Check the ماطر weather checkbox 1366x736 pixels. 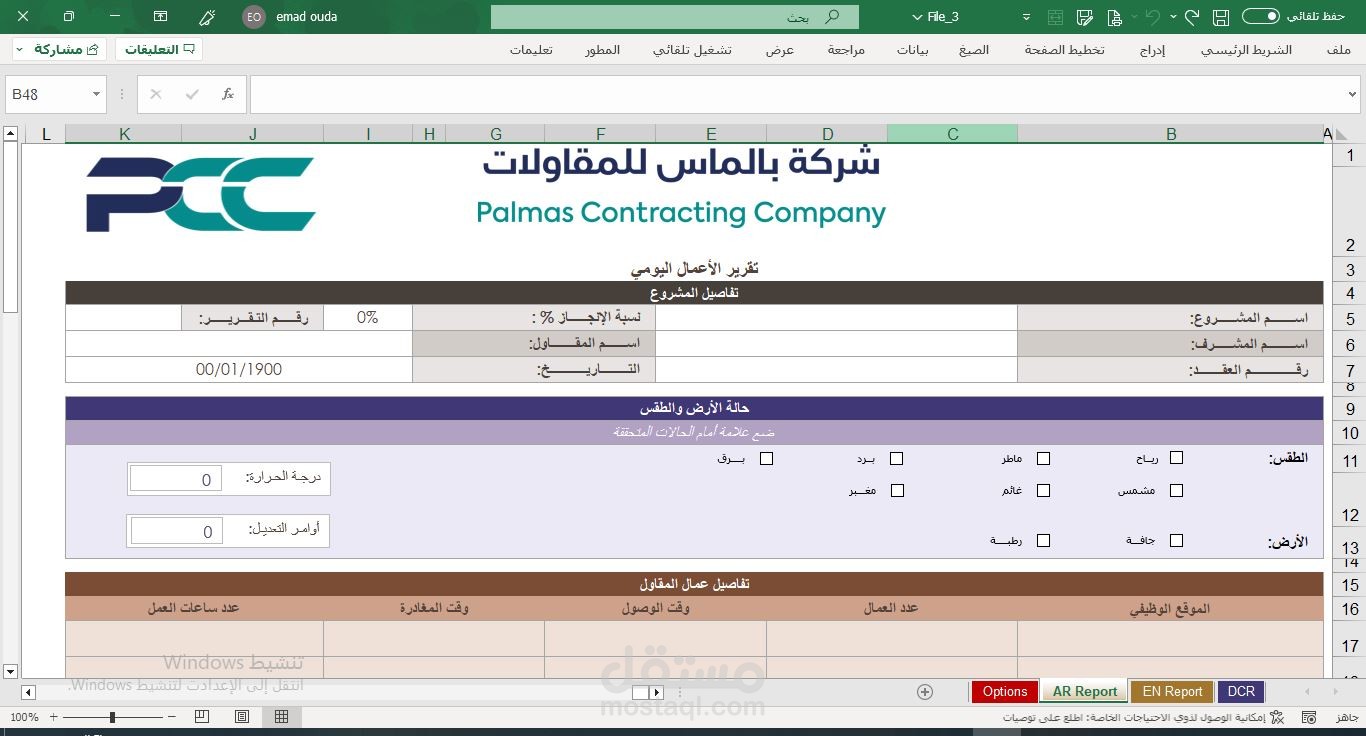click(1043, 458)
